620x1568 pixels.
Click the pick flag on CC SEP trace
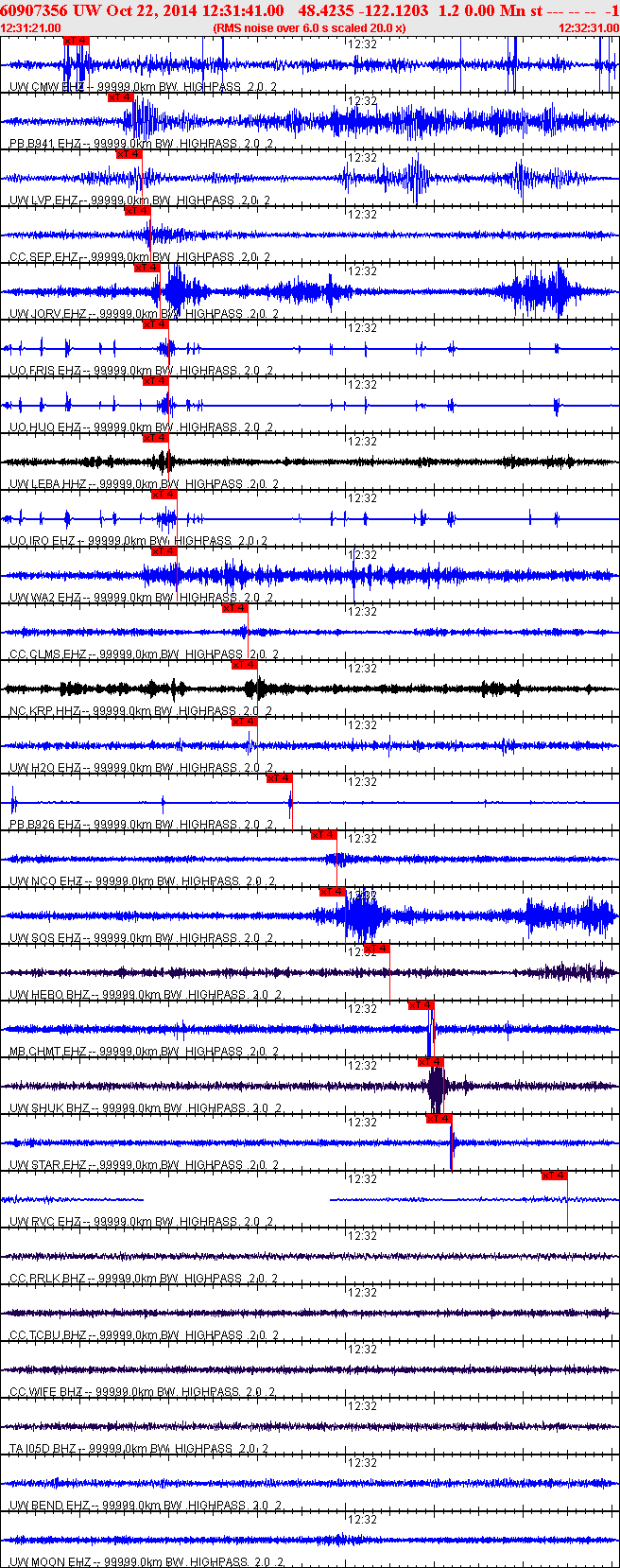[137, 211]
